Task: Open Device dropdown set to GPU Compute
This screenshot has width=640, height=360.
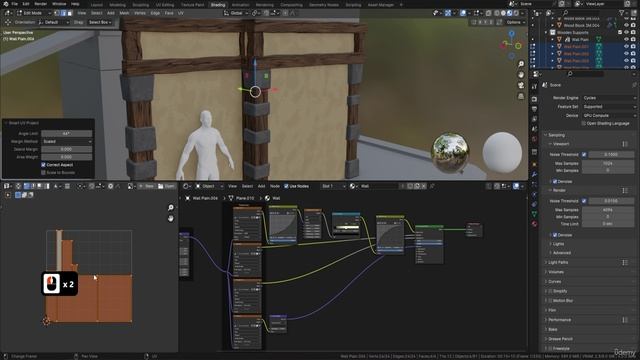Action: click(609, 116)
